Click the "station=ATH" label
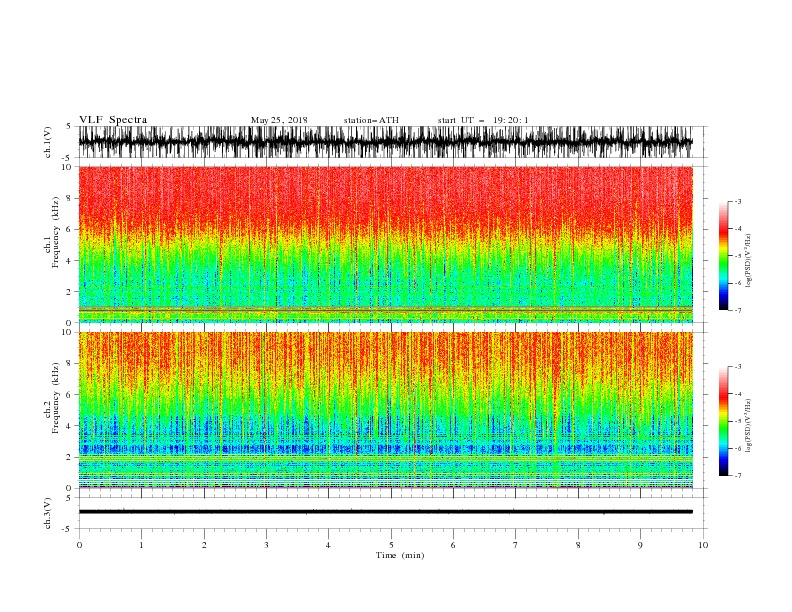Viewport: 792px width, 612px height. (371, 120)
